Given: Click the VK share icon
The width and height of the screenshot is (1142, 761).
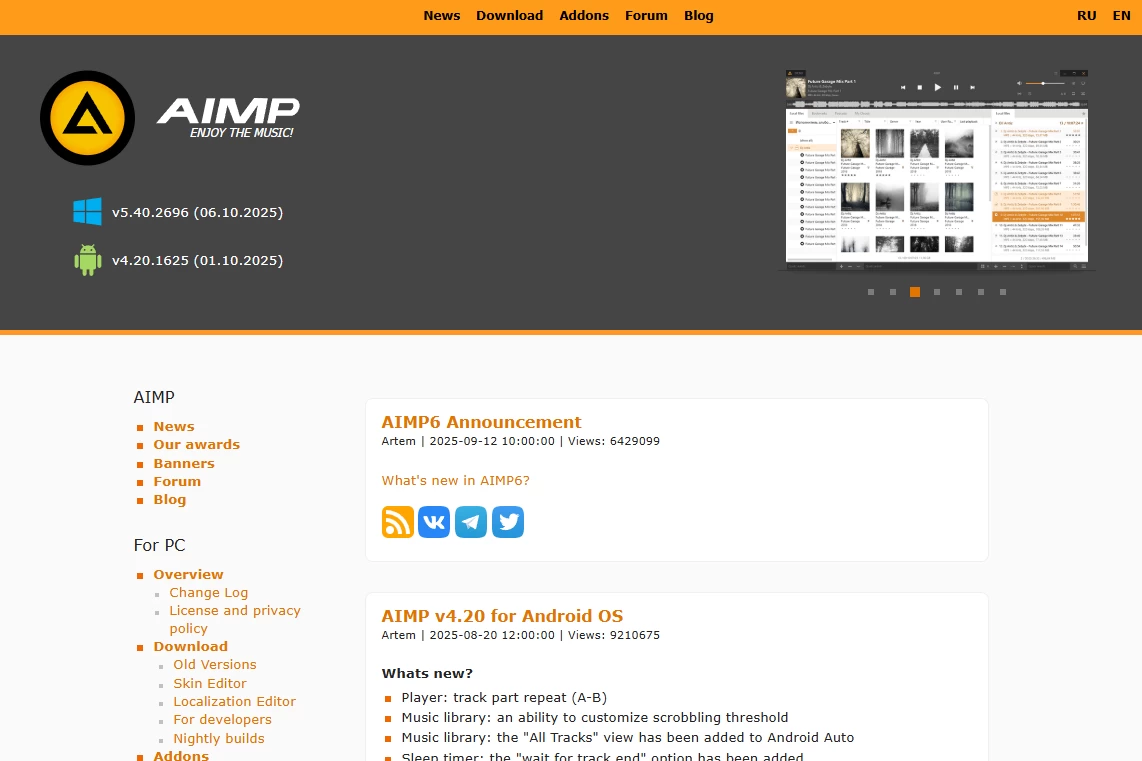Looking at the screenshot, I should (434, 522).
